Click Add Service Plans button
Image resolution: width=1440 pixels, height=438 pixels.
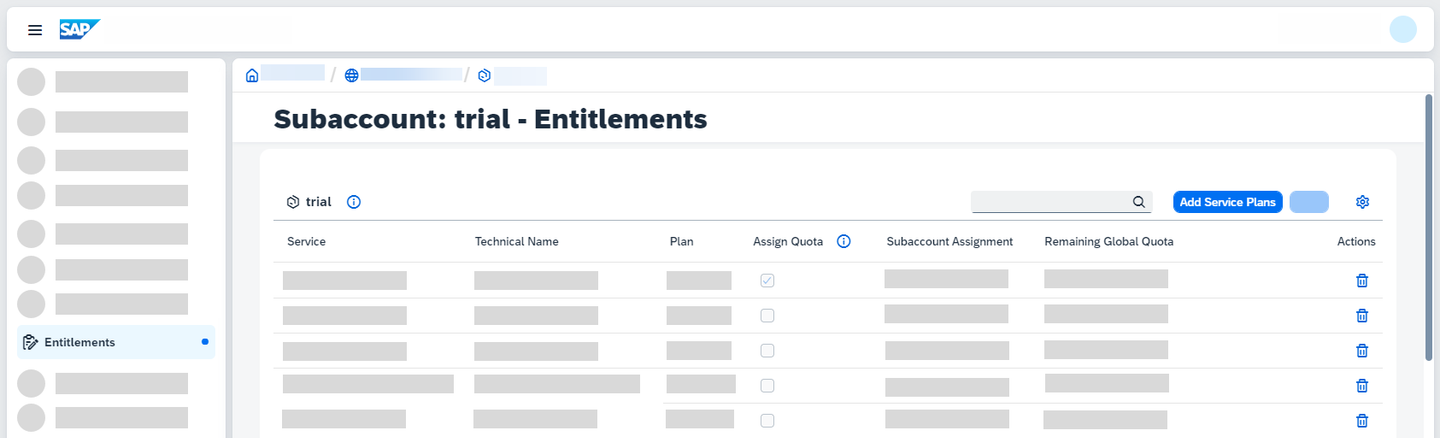tap(1228, 202)
